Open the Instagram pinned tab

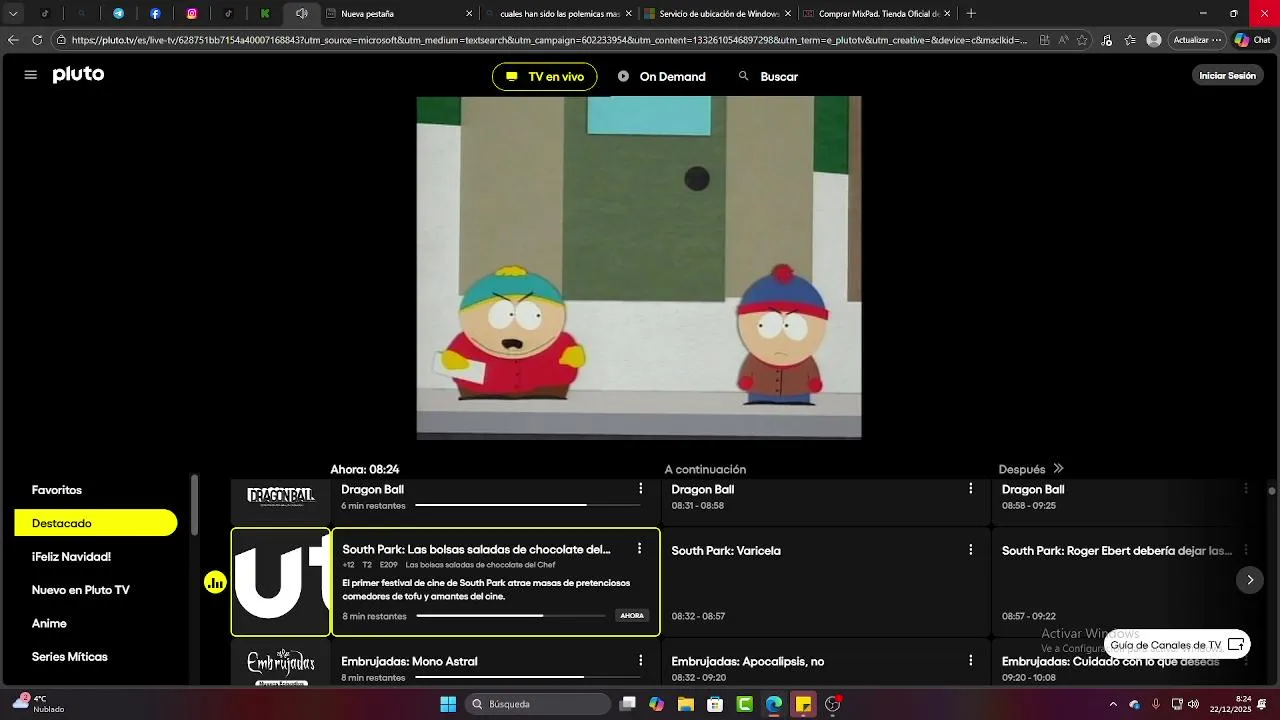tap(192, 14)
